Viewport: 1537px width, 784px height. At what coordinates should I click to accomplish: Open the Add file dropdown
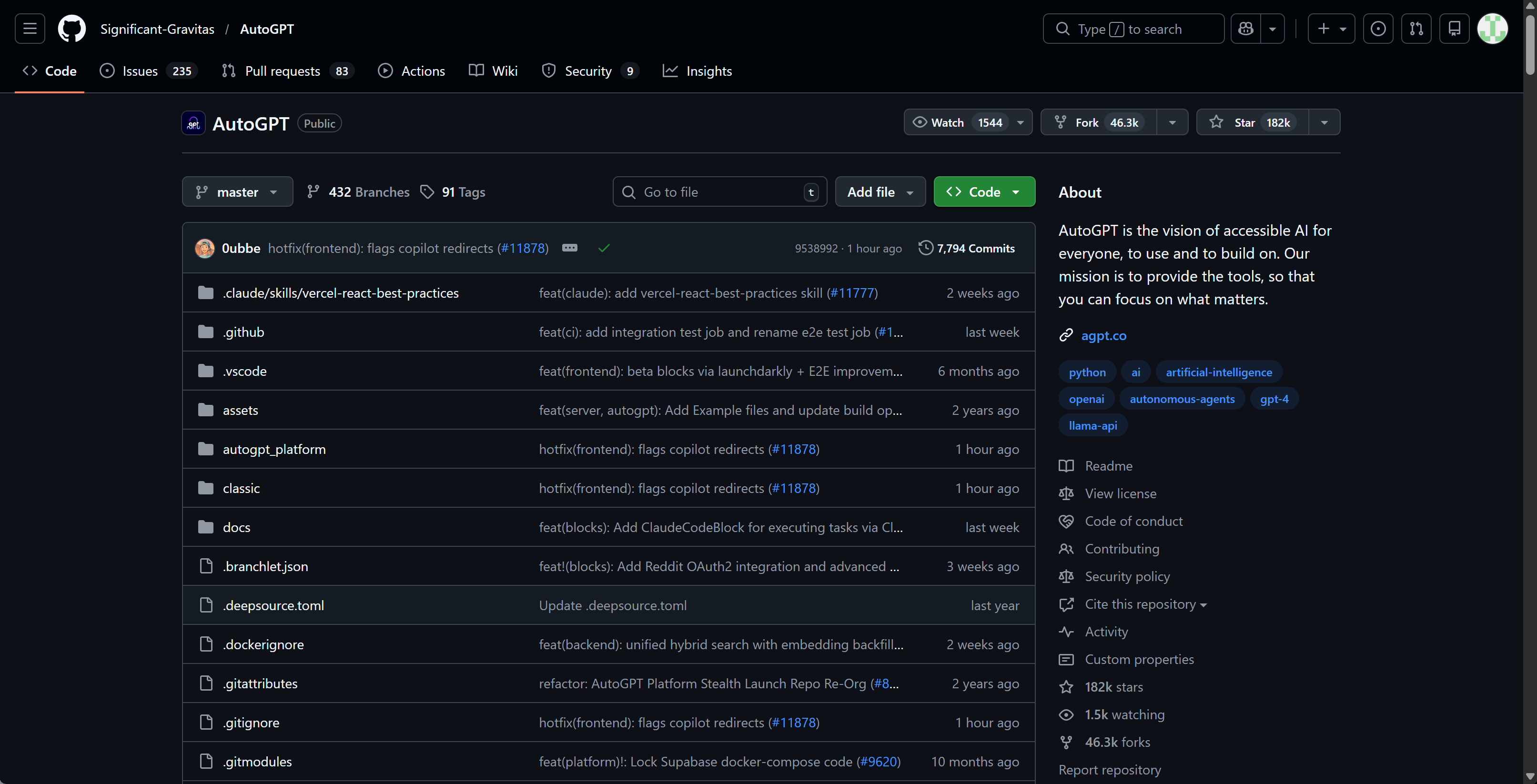pos(880,191)
